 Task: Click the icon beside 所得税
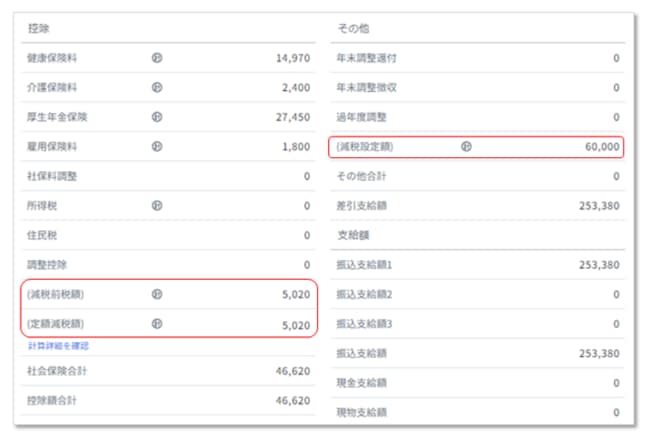click(157, 205)
